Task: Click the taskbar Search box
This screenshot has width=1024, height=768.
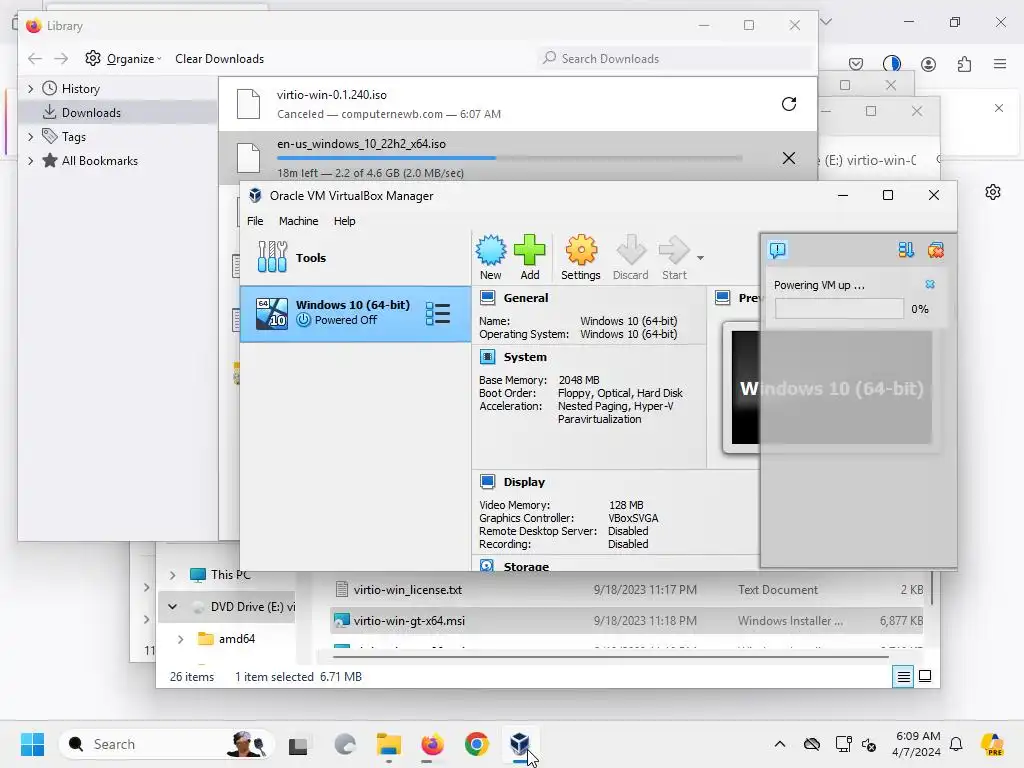Action: (x=167, y=744)
